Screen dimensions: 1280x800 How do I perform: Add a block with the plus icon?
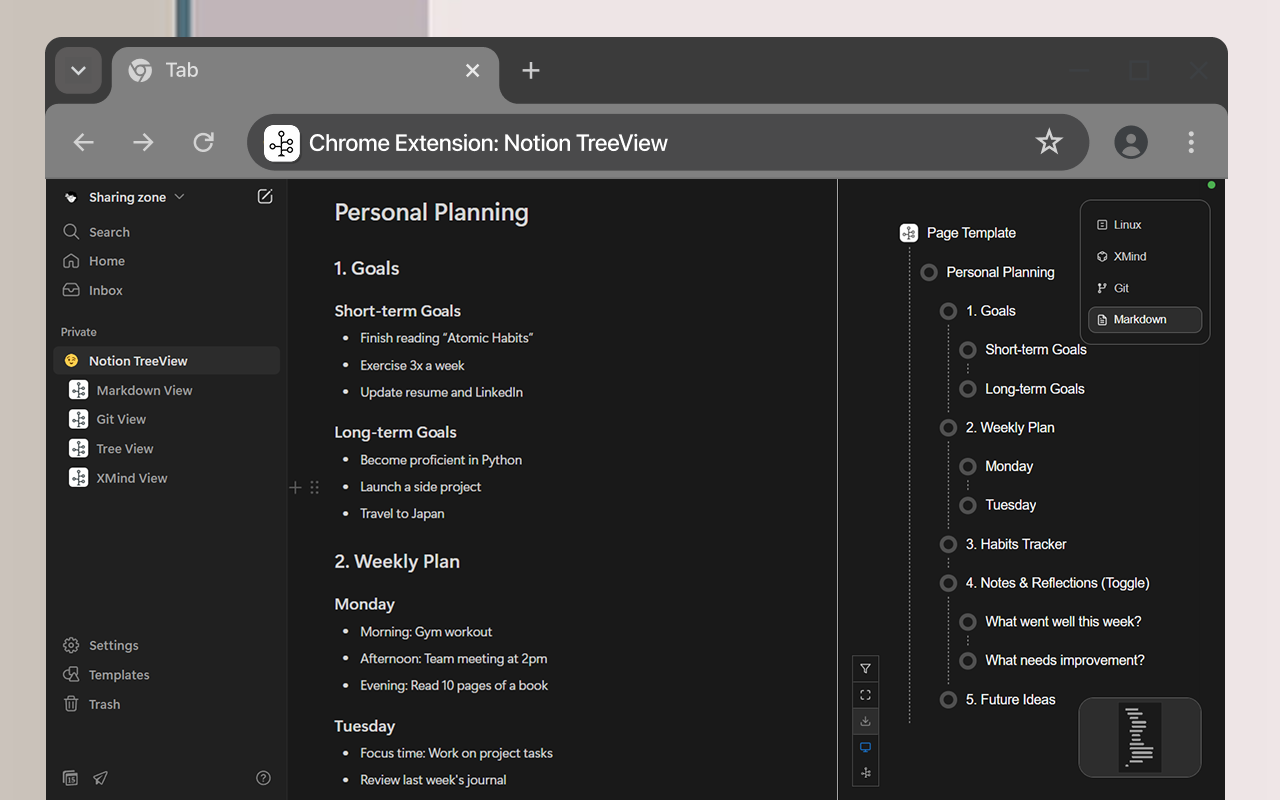tap(295, 487)
